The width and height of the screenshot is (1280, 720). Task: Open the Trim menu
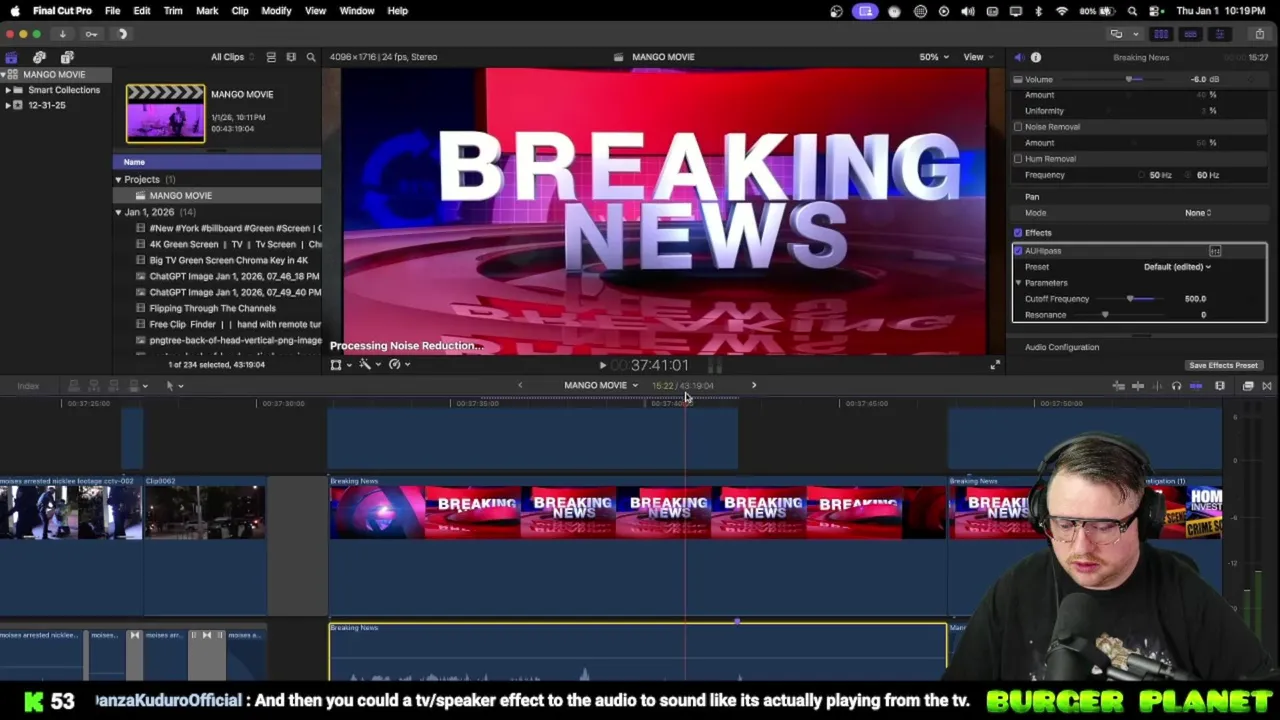pyautogui.click(x=173, y=11)
